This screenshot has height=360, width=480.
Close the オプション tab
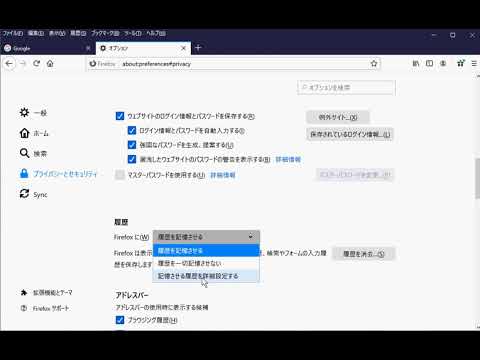click(183, 48)
